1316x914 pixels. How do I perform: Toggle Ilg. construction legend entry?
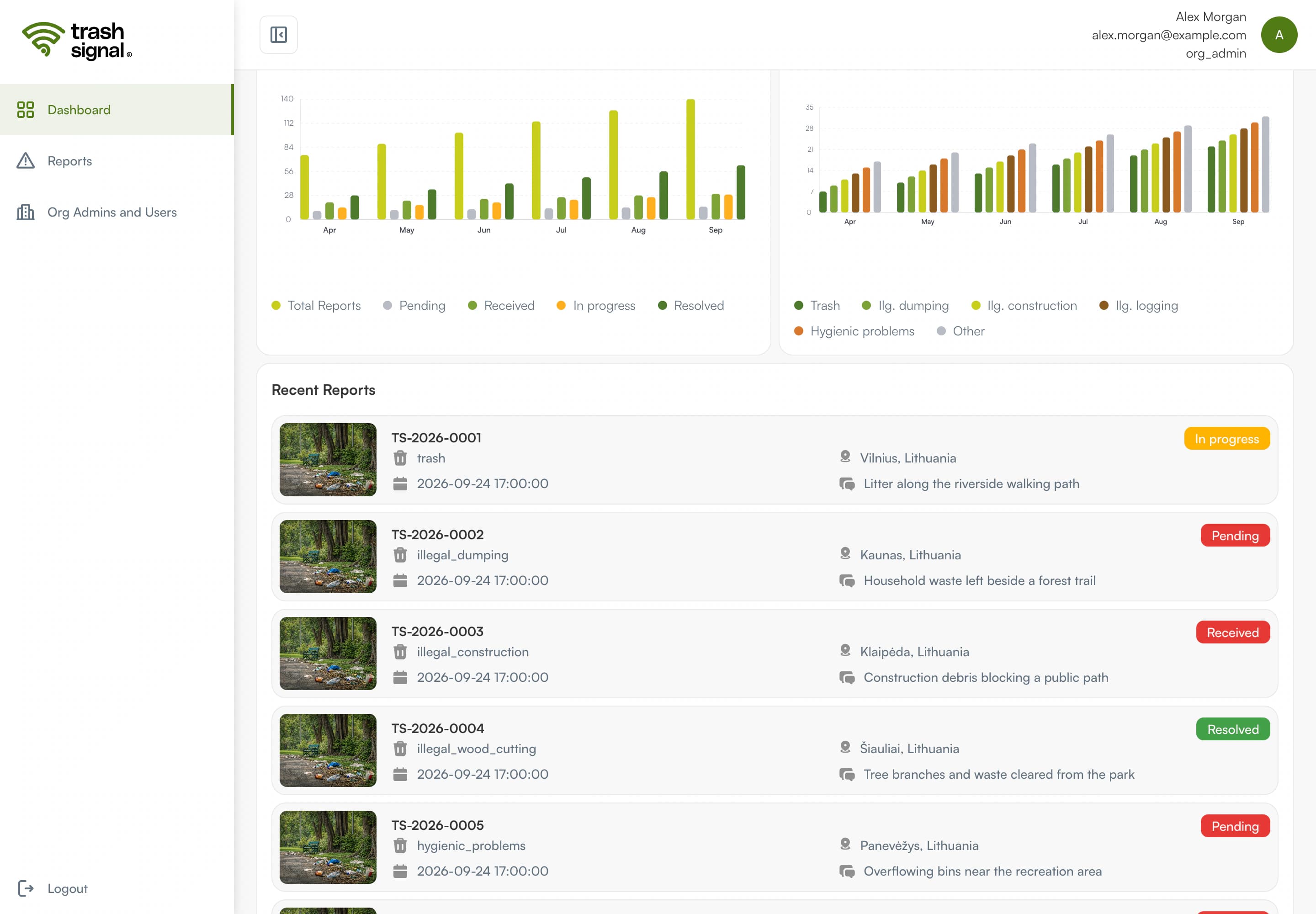1024,305
